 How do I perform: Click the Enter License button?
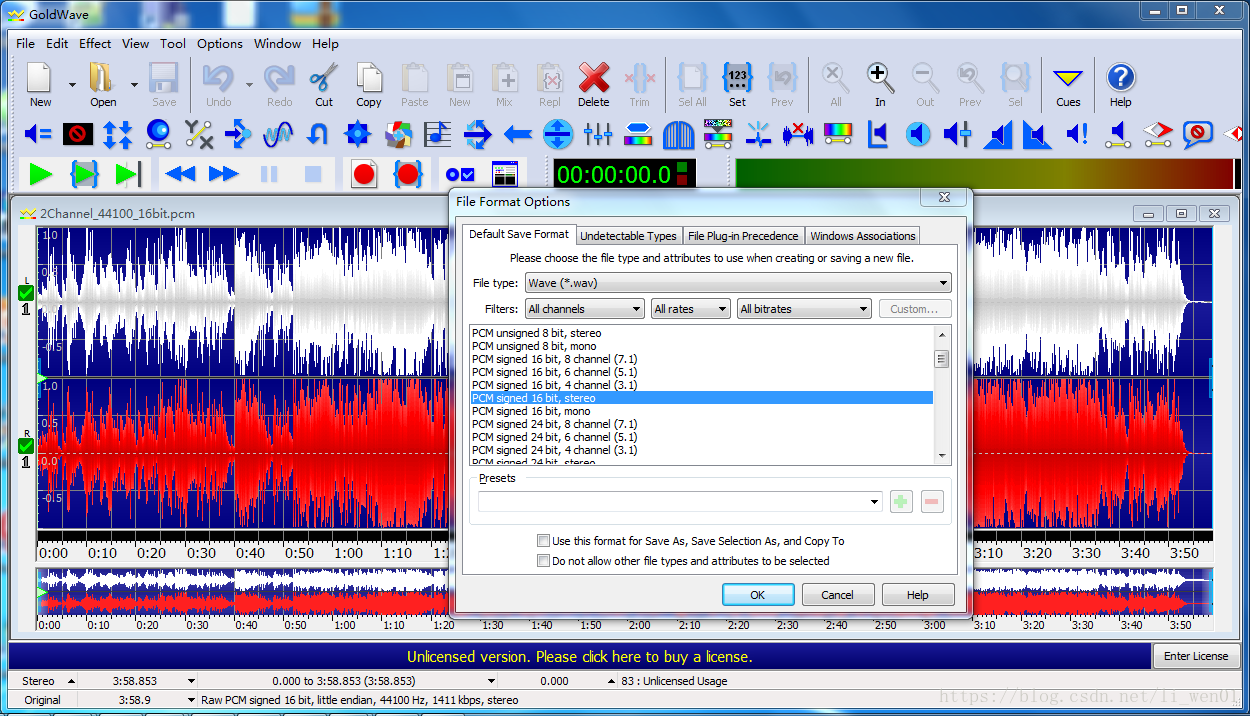pos(1196,656)
